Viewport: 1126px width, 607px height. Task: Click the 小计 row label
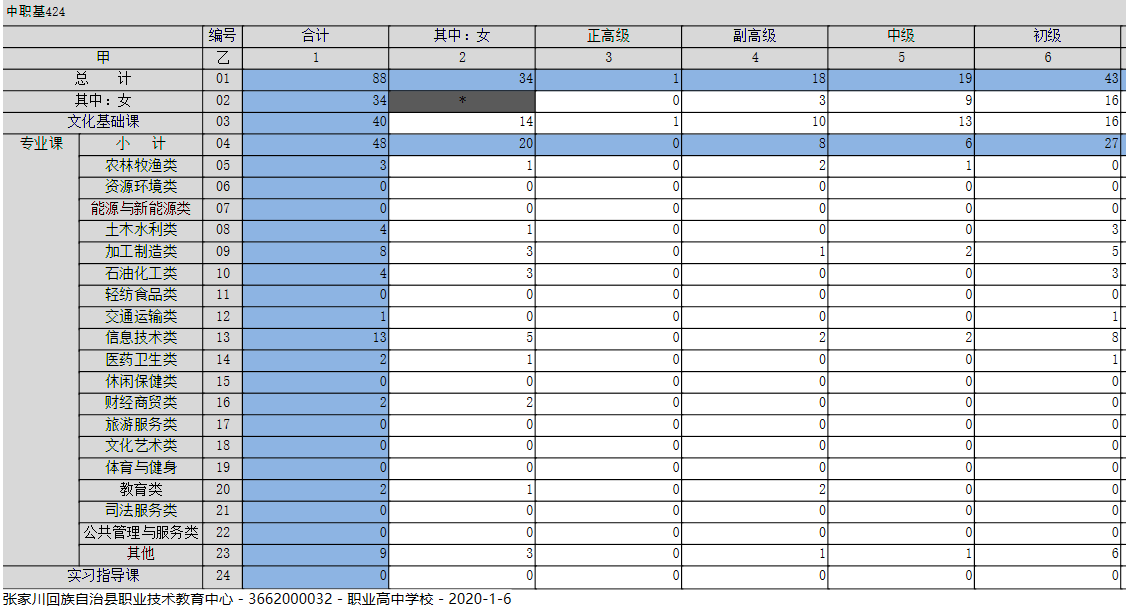point(140,144)
